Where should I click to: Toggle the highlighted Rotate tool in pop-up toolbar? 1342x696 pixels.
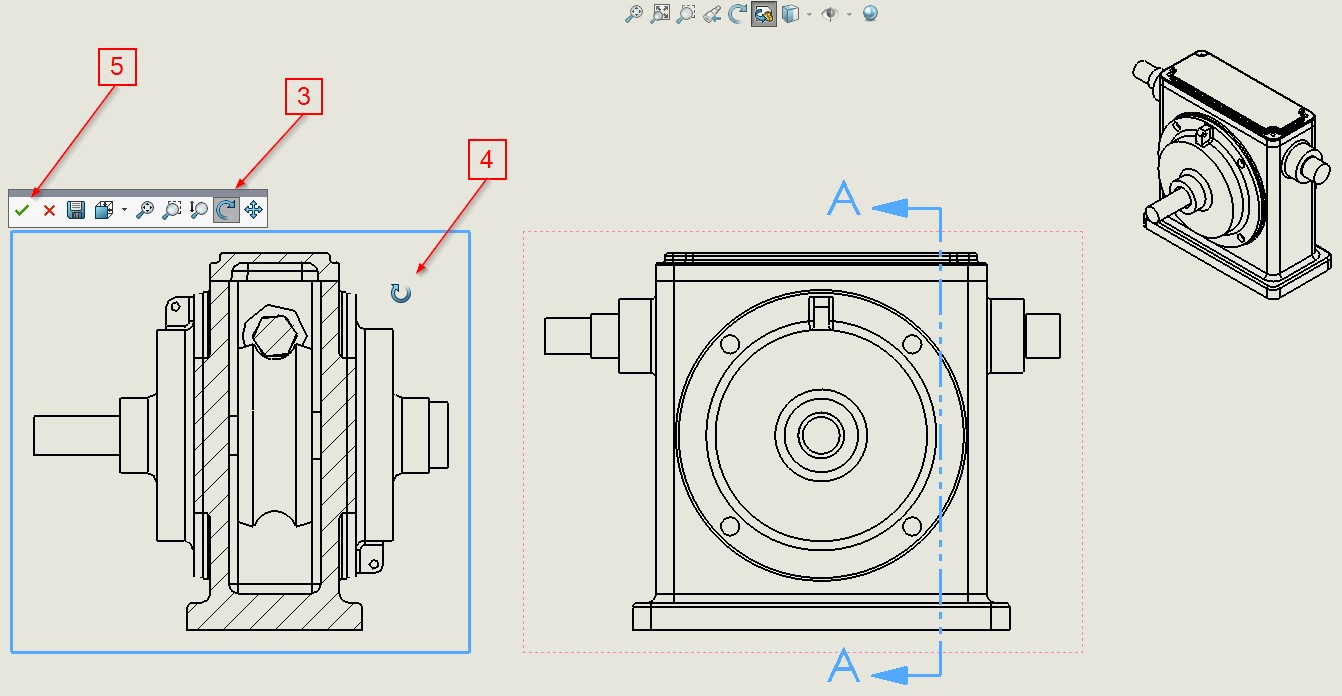[226, 210]
